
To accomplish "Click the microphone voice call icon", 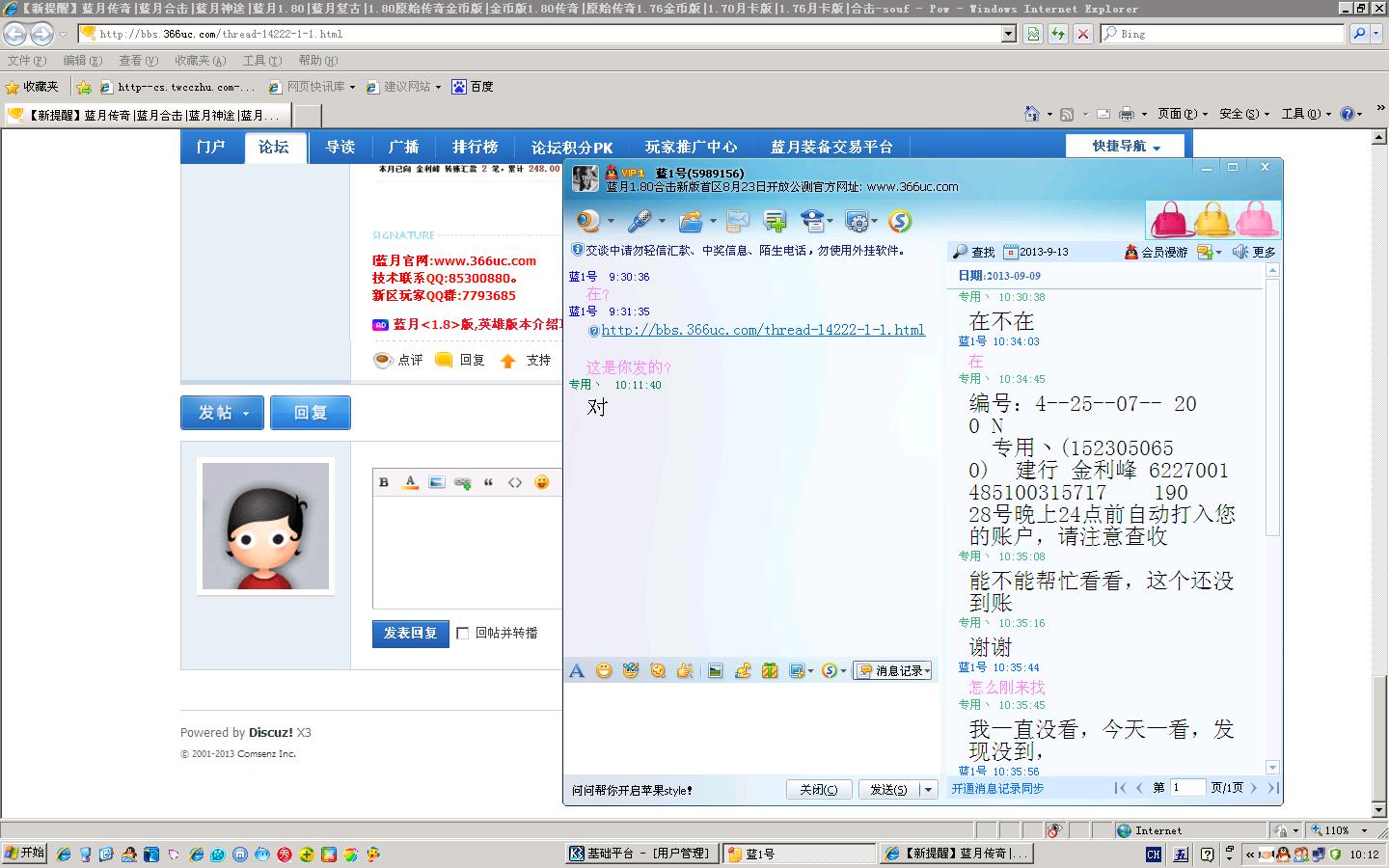I will (x=639, y=221).
